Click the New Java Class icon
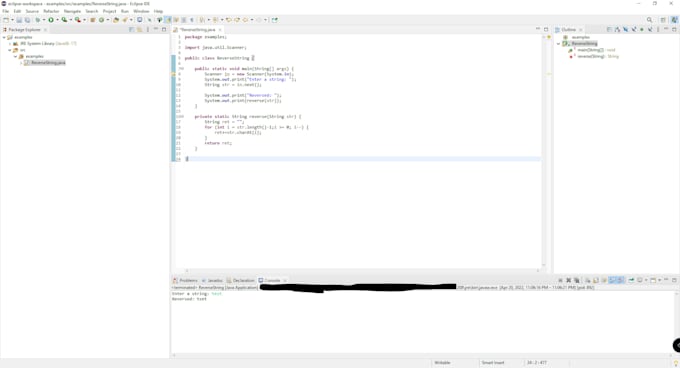 pyautogui.click(x=101, y=20)
